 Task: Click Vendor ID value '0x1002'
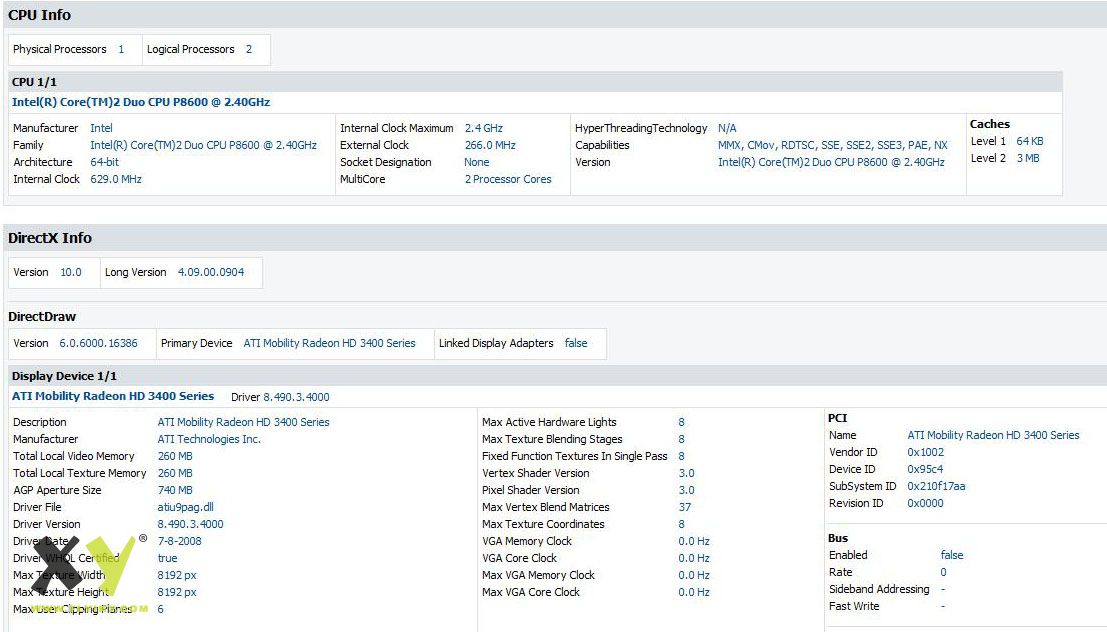pyautogui.click(x=925, y=452)
